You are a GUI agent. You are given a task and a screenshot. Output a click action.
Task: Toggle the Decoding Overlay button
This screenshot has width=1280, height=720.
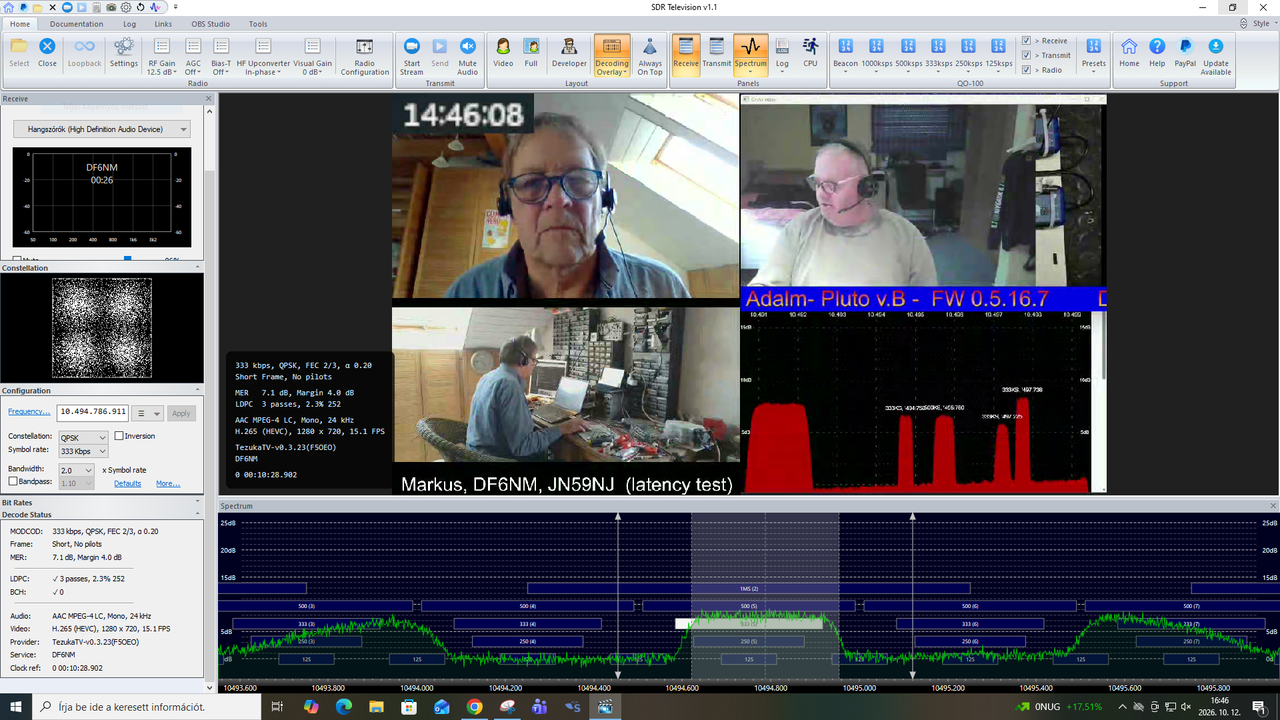[x=612, y=54]
